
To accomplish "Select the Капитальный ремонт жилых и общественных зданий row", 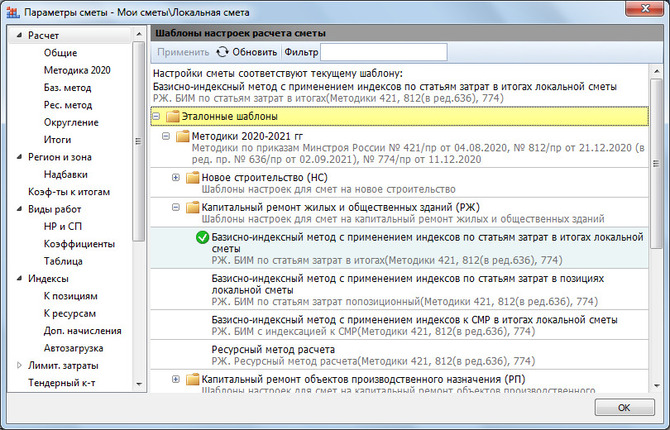I will click(399, 213).
